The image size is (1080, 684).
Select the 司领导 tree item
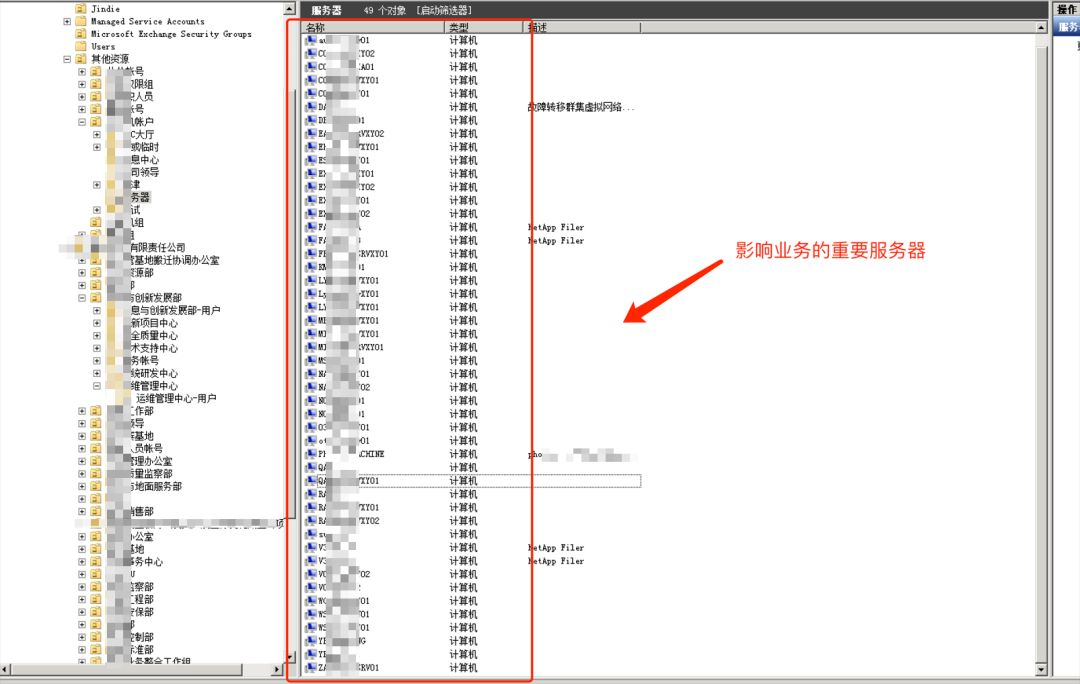pos(145,172)
